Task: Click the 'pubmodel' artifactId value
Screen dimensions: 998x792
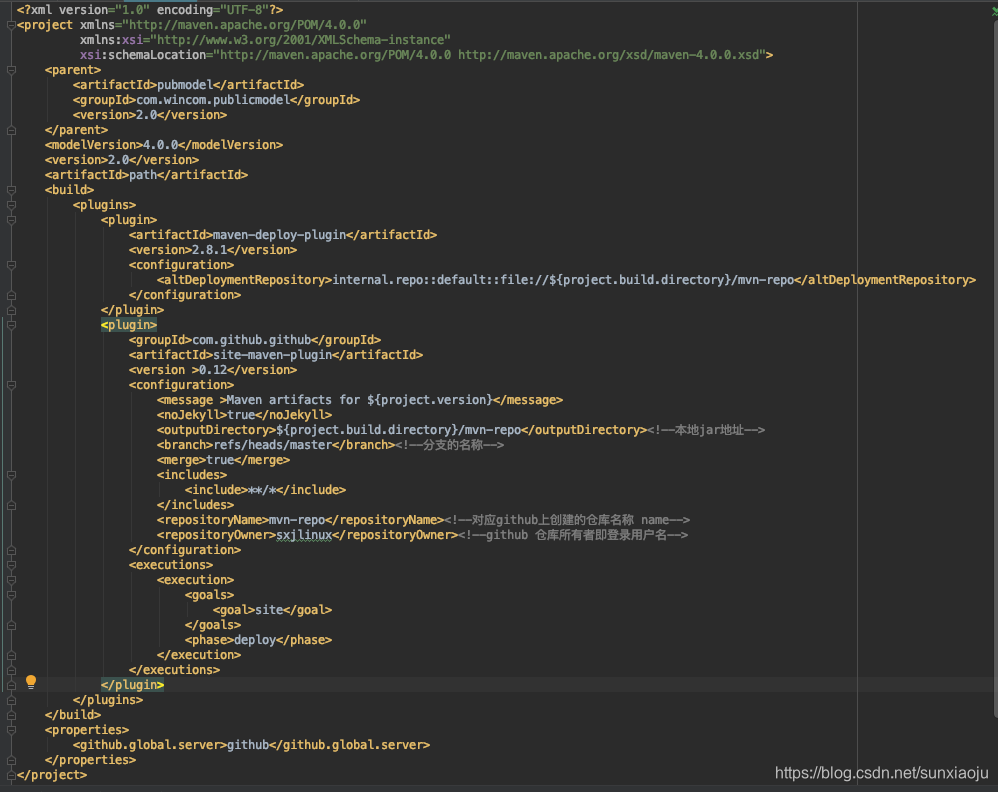Action: 185,85
